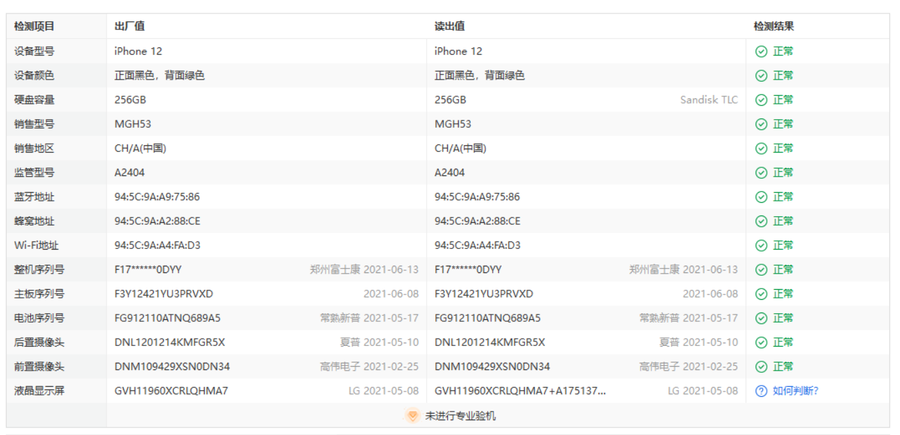Select the 检测结果 column header
This screenshot has width=900, height=435.
click(774, 26)
